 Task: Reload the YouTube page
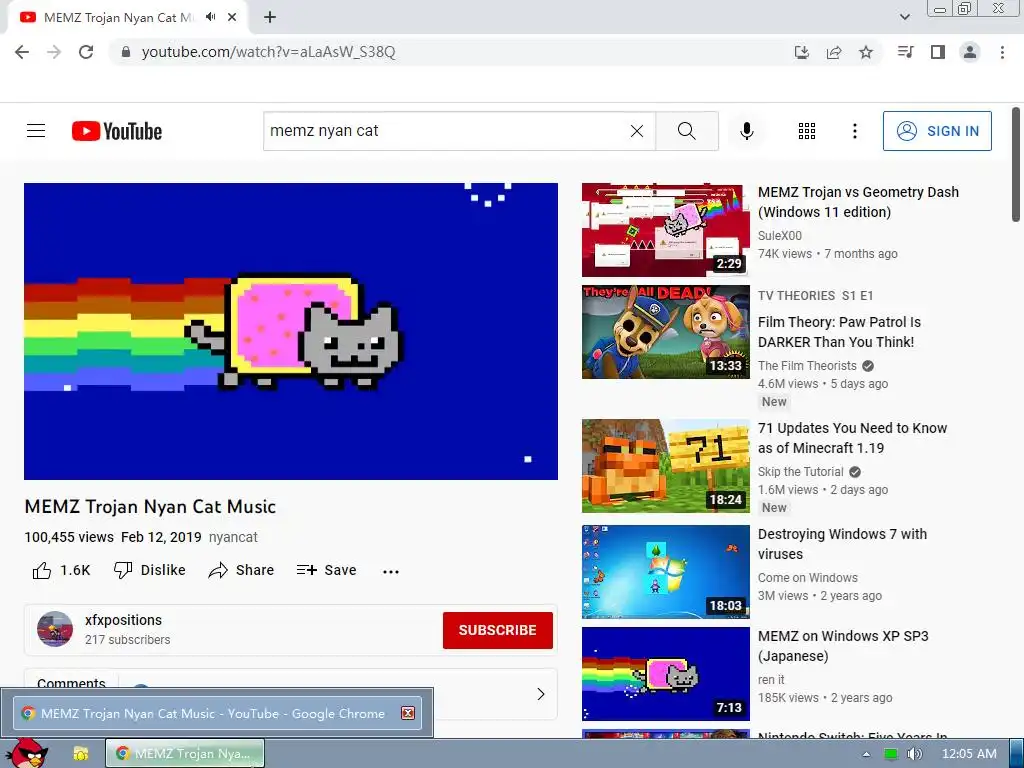(86, 52)
